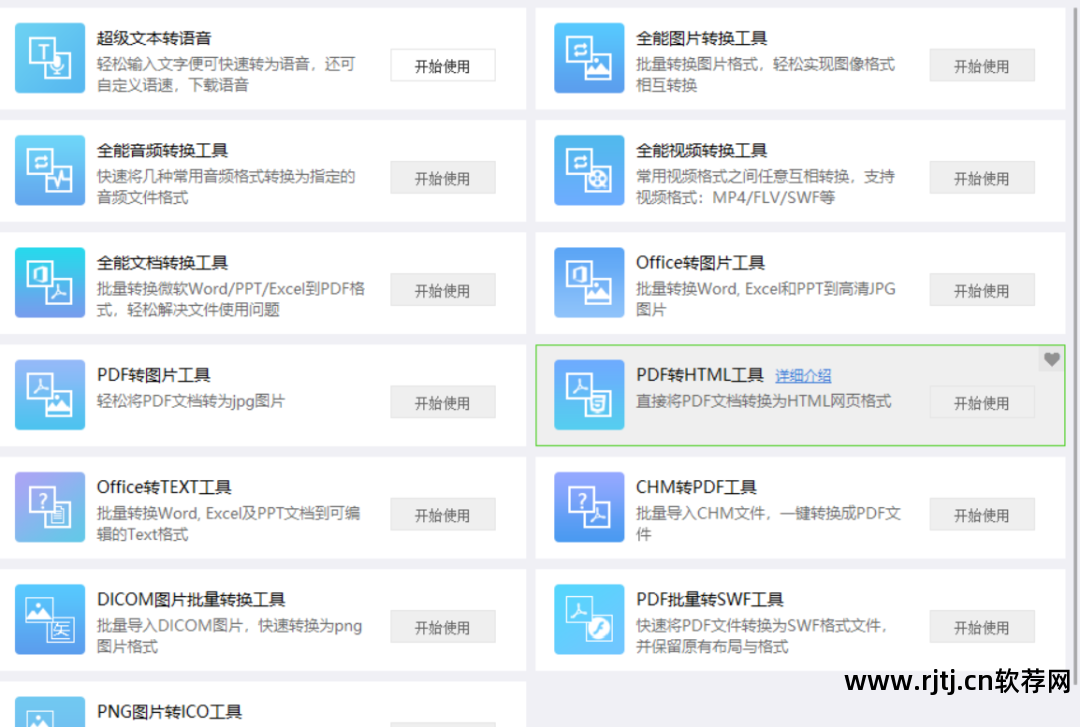The height and width of the screenshot is (727, 1080).
Task: Click description 轻松将PDF文档转为jpg图片
Action: 191,401
